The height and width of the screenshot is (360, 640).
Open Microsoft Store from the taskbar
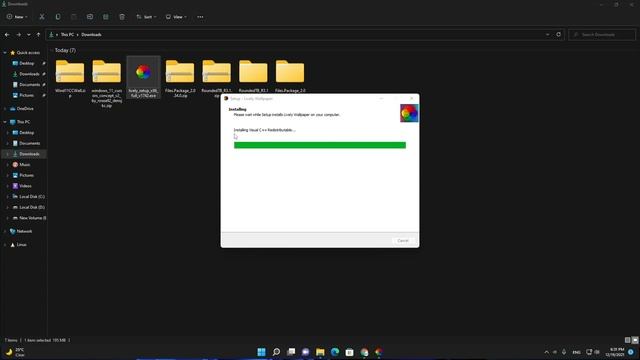tap(349, 352)
